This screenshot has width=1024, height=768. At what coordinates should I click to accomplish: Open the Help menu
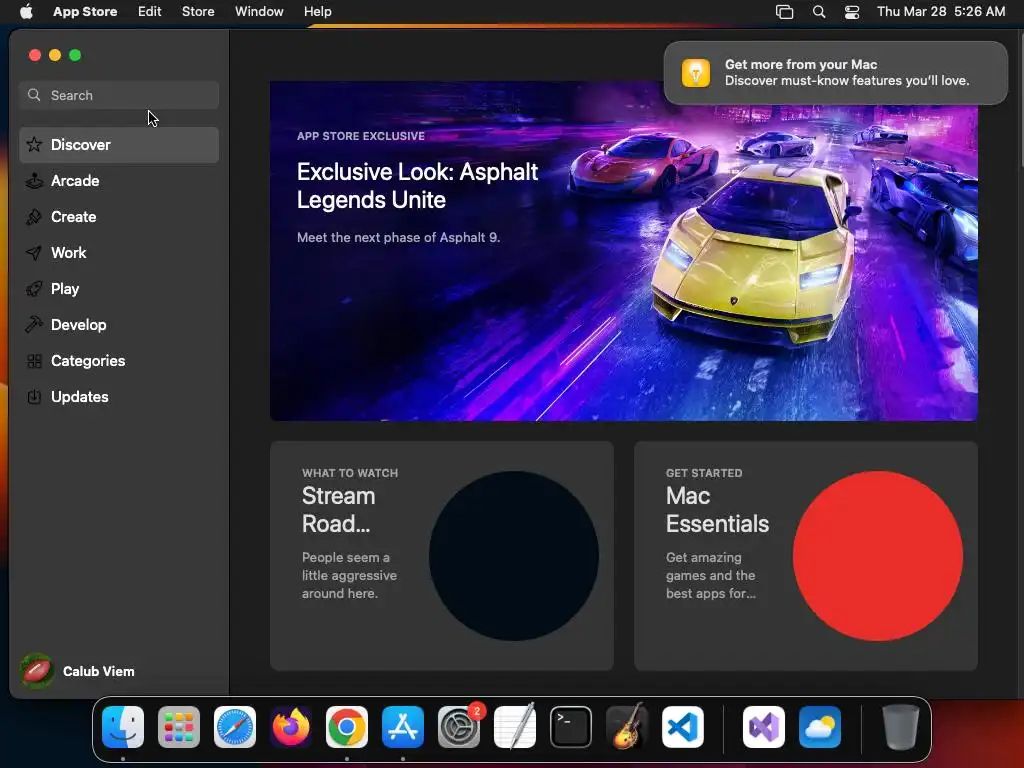[x=317, y=12]
